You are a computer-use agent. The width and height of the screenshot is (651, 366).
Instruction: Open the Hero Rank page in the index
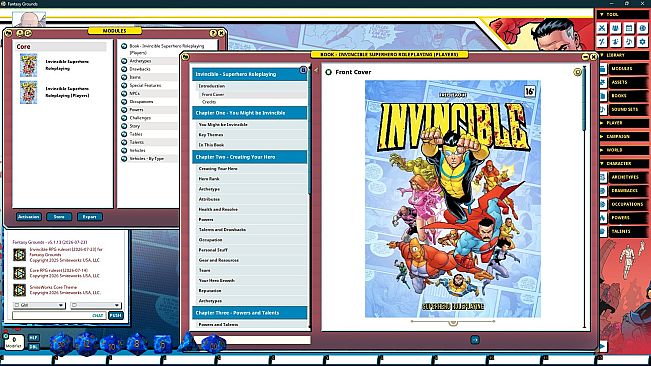[251, 179]
